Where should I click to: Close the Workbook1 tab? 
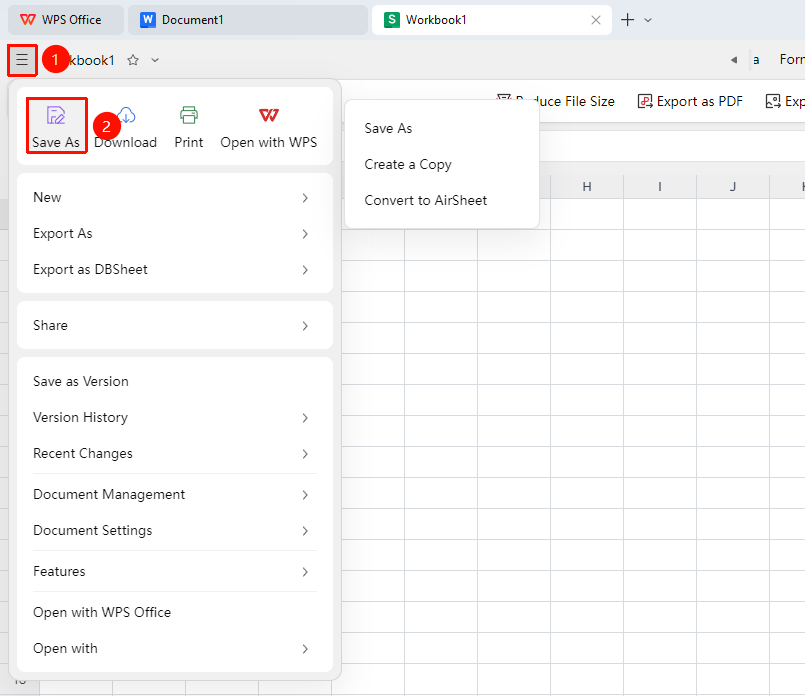tap(596, 20)
